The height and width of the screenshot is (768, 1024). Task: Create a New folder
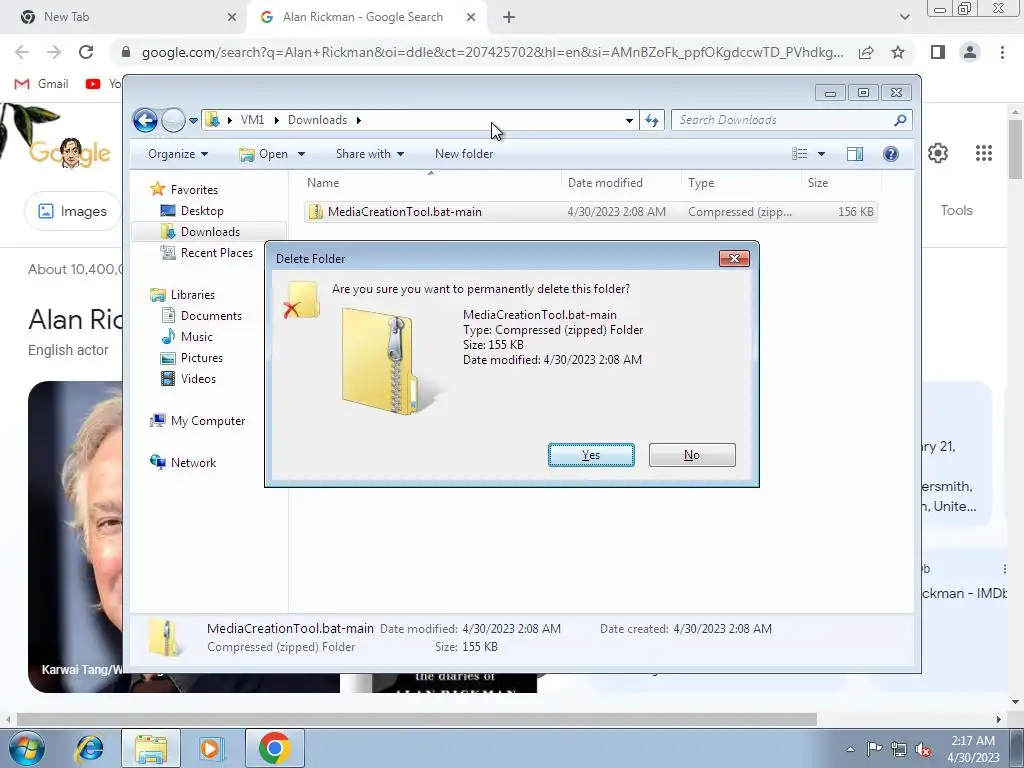464,154
